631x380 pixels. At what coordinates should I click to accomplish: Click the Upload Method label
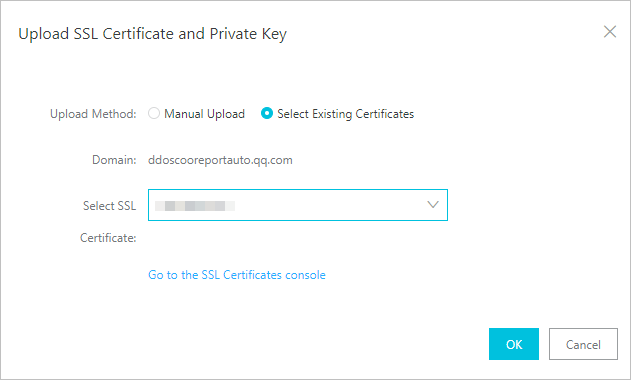[x=93, y=114]
